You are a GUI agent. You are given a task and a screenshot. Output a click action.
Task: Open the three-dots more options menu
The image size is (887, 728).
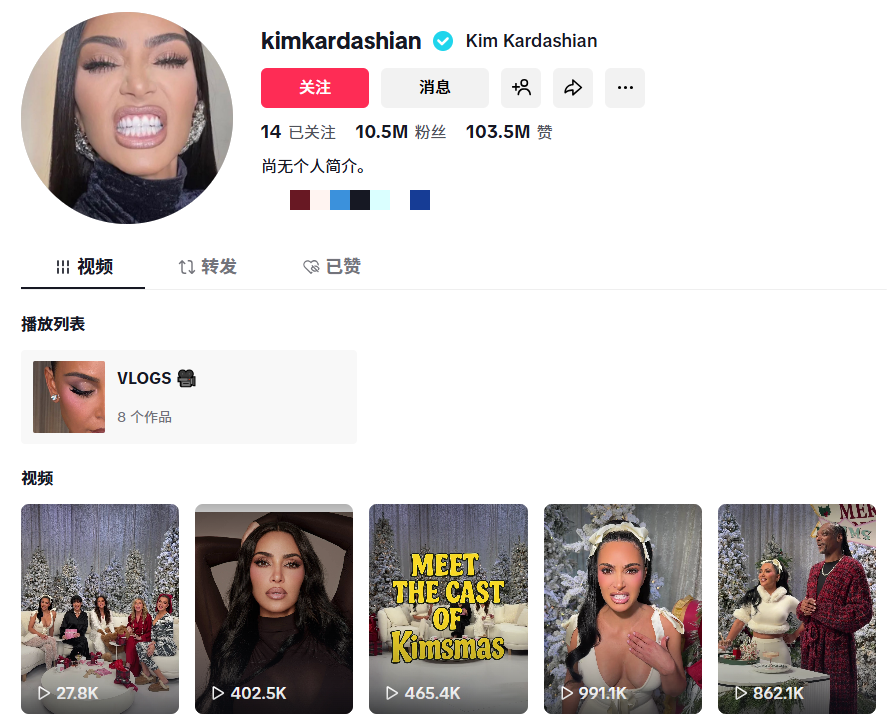click(x=625, y=88)
